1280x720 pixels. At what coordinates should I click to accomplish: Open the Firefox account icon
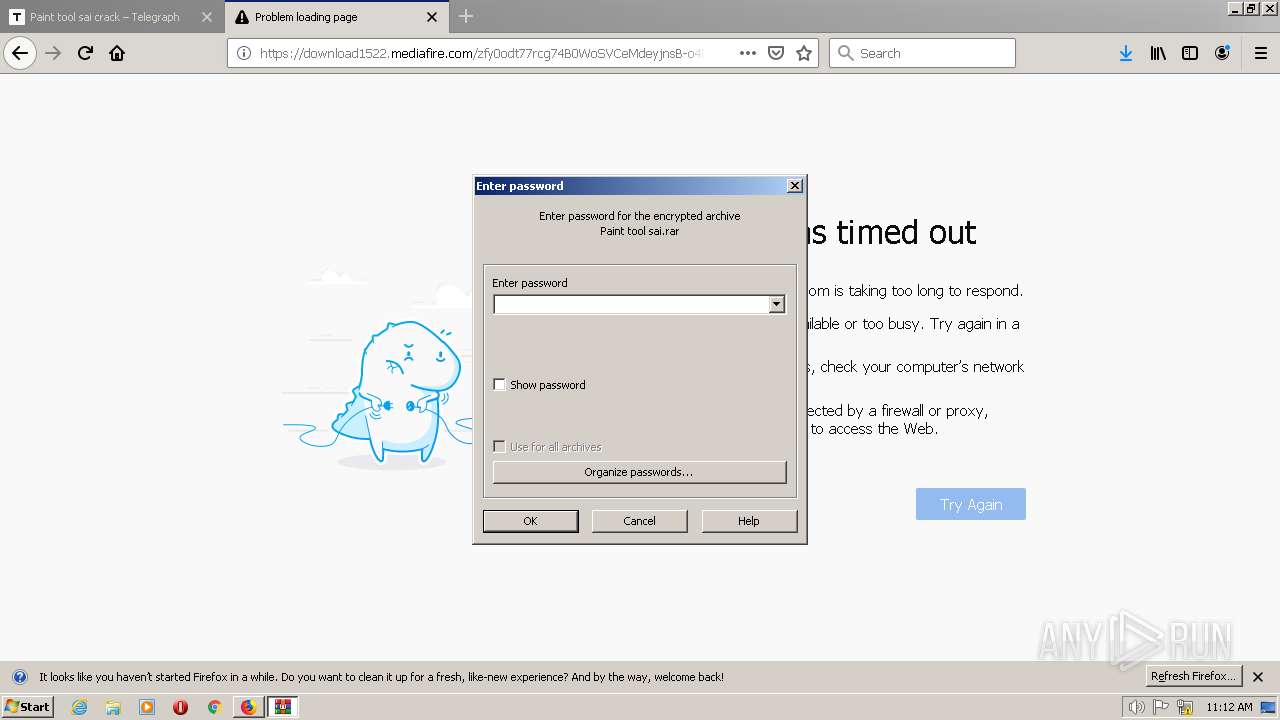(1222, 53)
